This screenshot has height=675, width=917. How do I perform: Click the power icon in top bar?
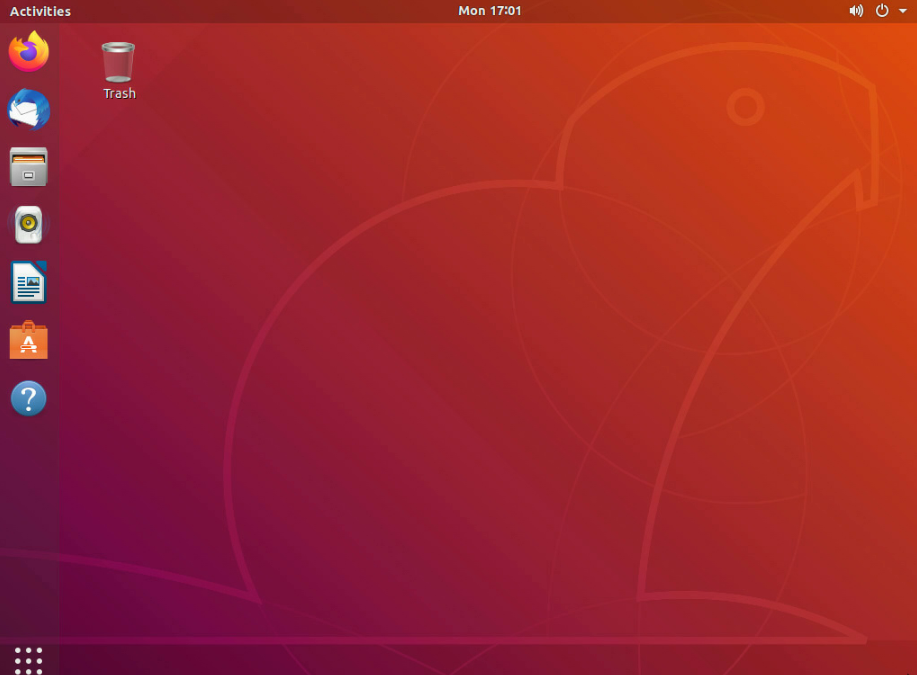point(882,11)
